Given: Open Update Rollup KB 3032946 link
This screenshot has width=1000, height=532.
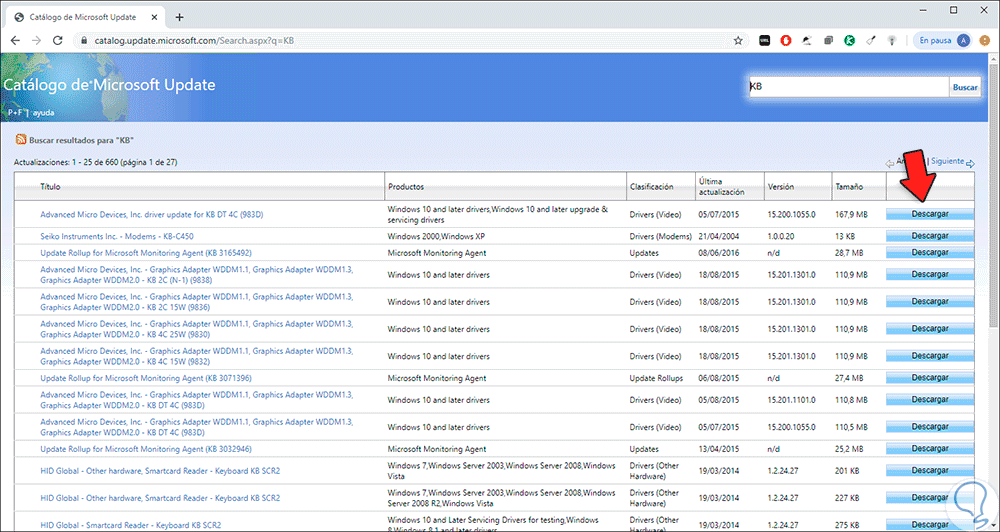Looking at the screenshot, I should (x=145, y=449).
